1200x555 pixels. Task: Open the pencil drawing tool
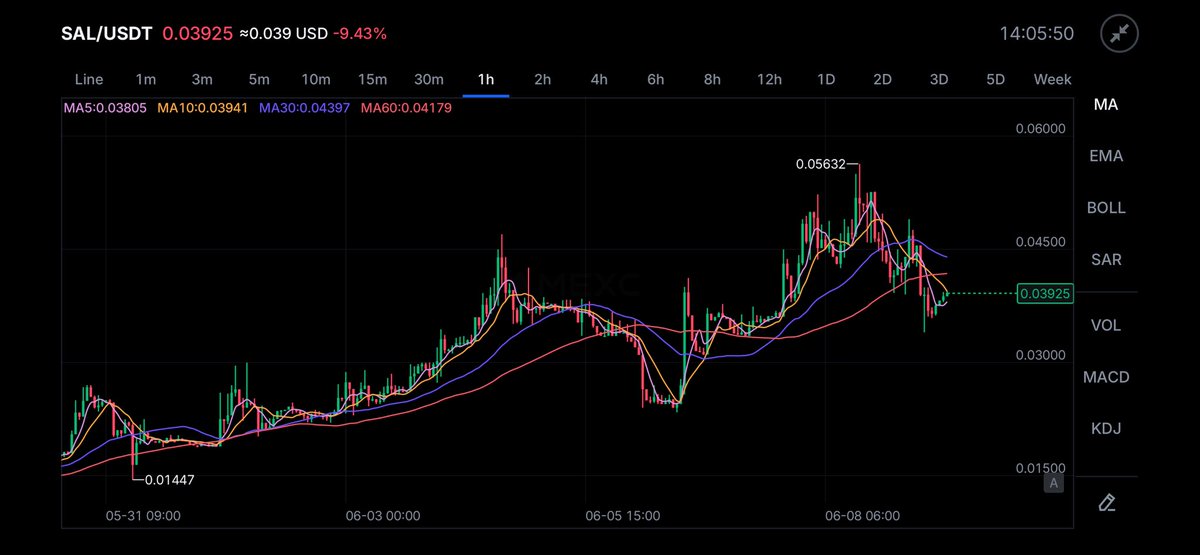[1106, 502]
